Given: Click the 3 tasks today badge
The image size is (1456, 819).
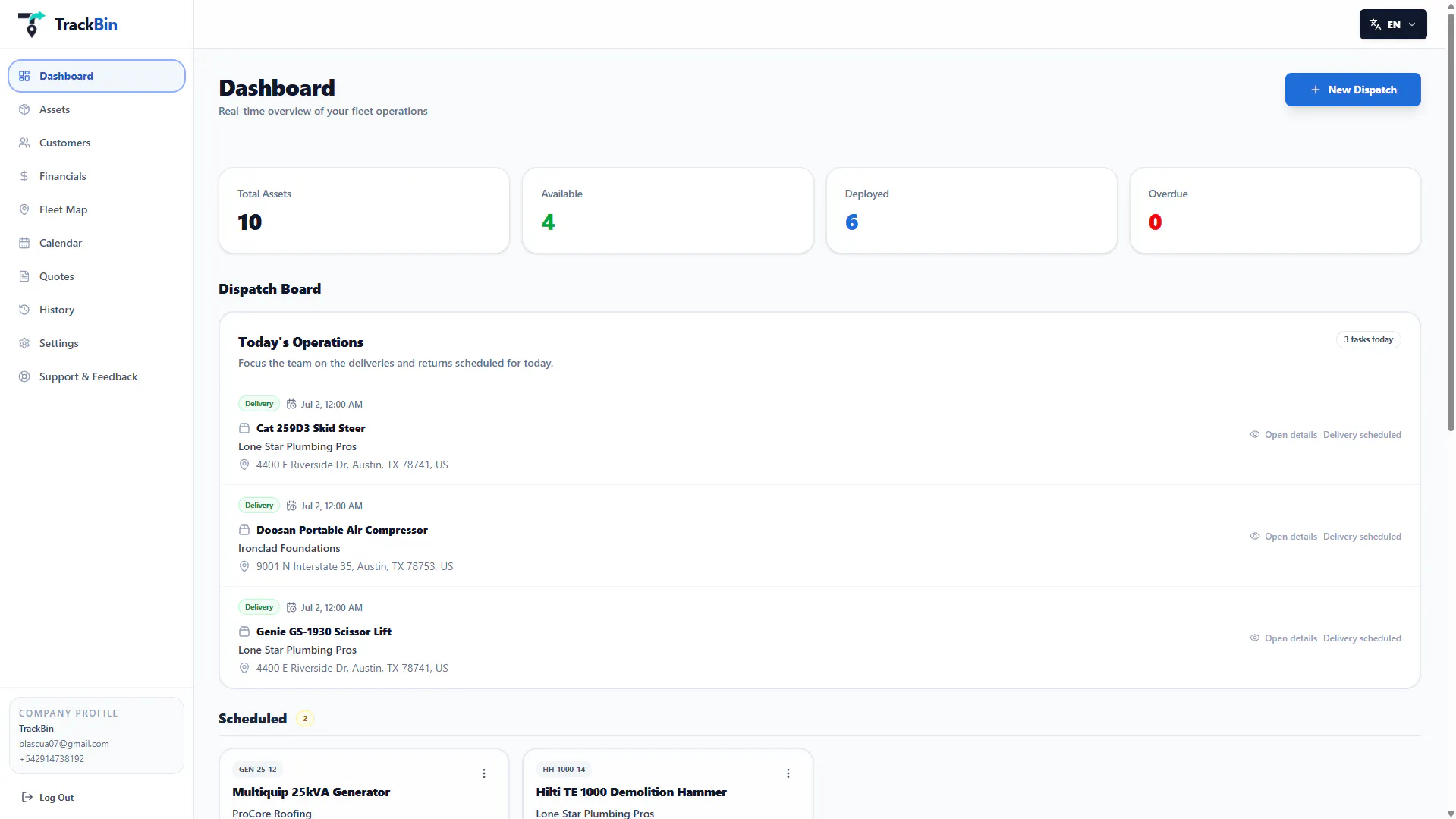Looking at the screenshot, I should click(x=1368, y=339).
